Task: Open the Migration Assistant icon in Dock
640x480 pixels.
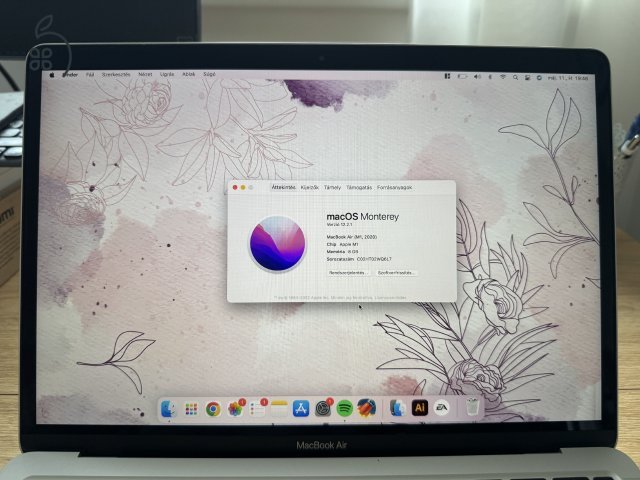Action: (x=397, y=408)
